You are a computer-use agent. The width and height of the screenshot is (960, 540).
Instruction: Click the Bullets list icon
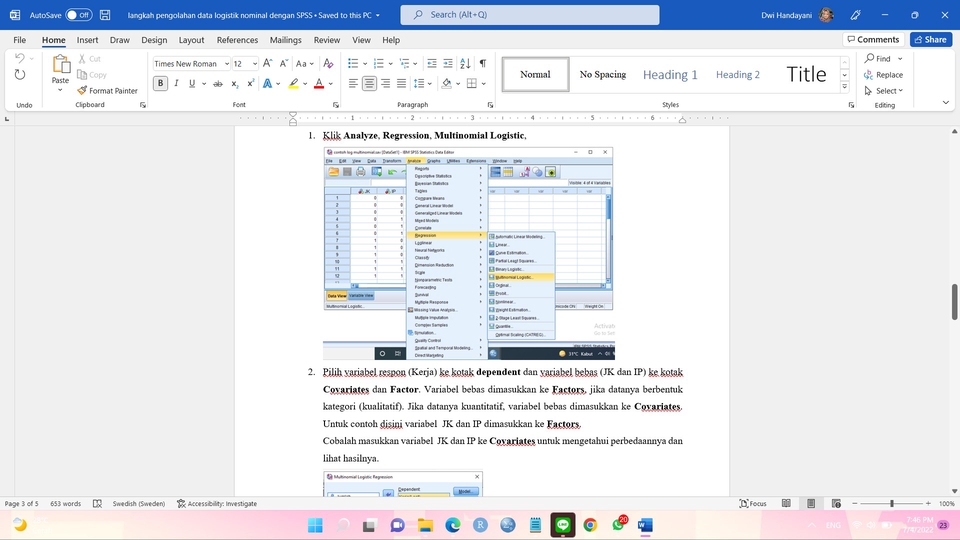click(x=353, y=64)
